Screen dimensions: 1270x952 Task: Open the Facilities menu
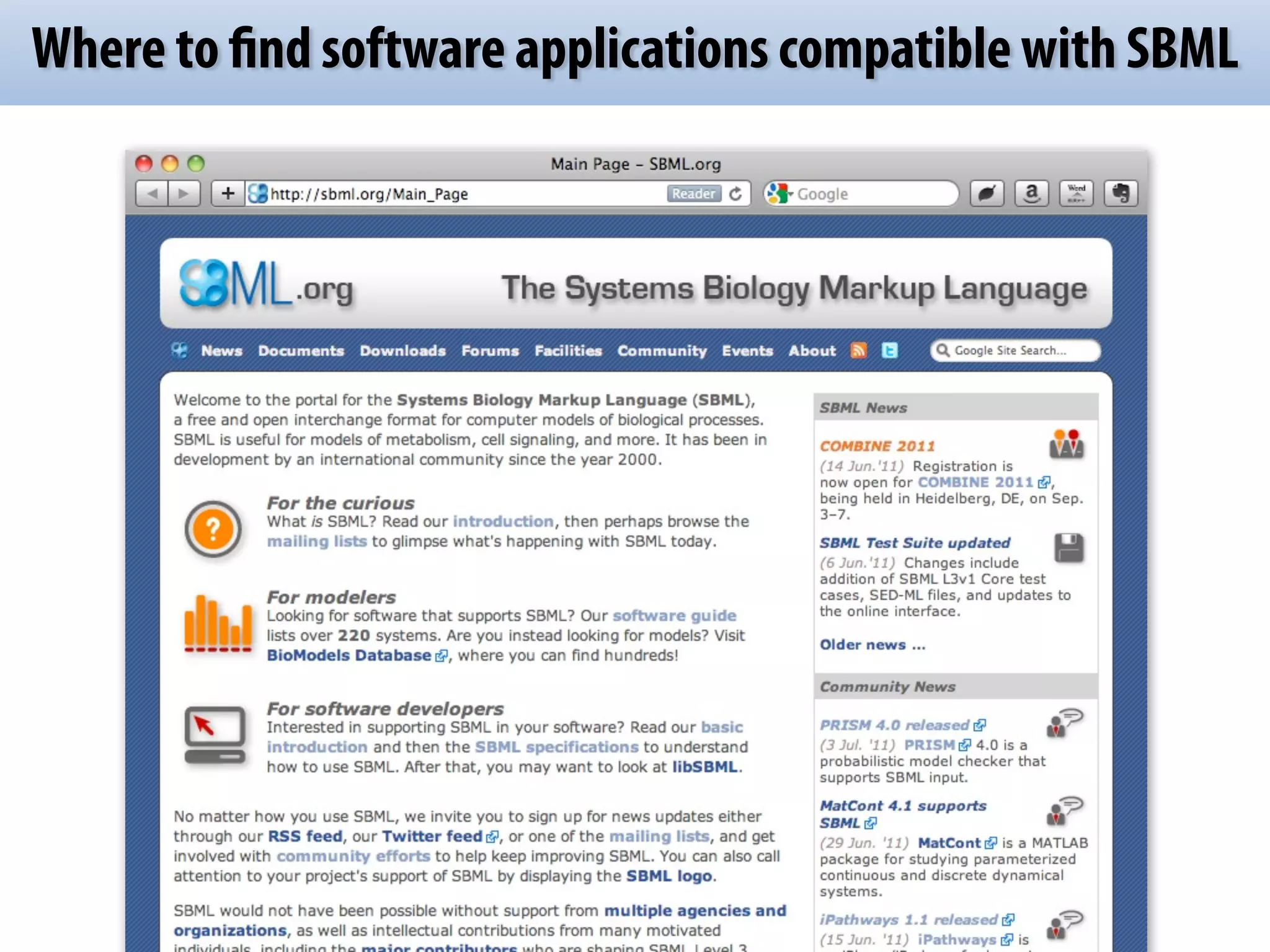click(568, 351)
